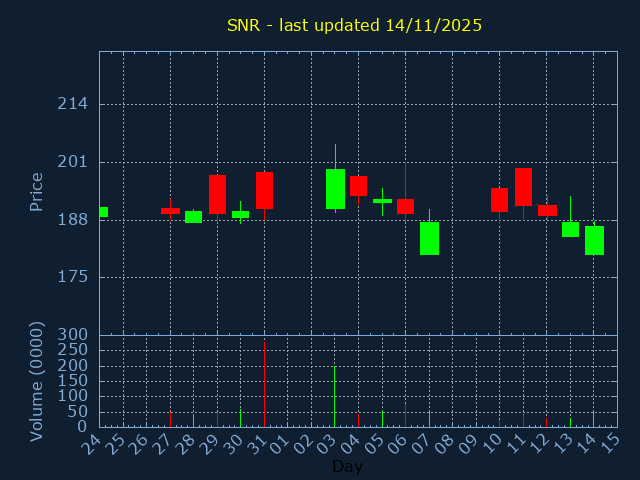Click the red candlestick on day 29
The width and height of the screenshot is (640, 480).
(x=217, y=194)
